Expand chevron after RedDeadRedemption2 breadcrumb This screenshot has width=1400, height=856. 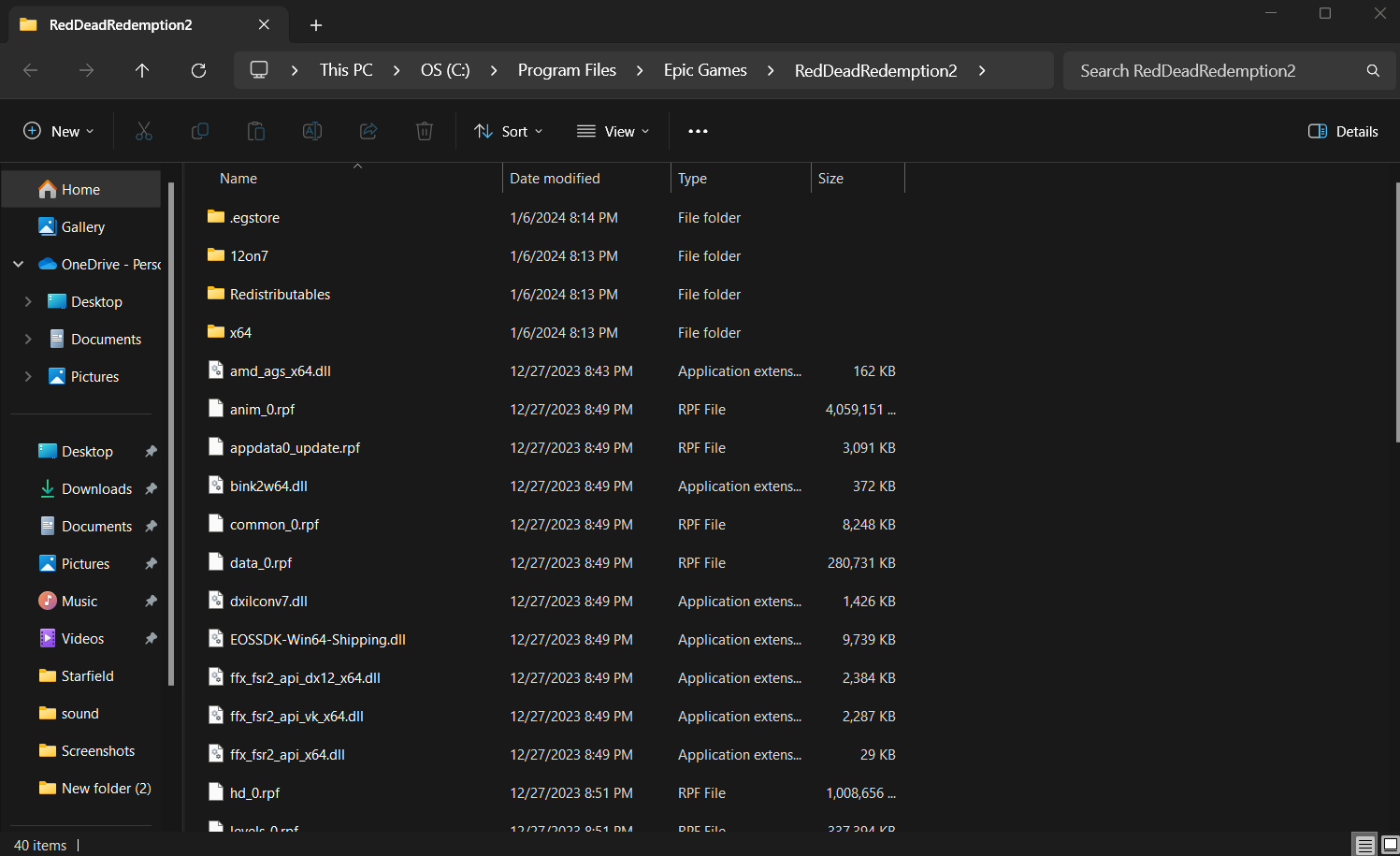(x=982, y=70)
